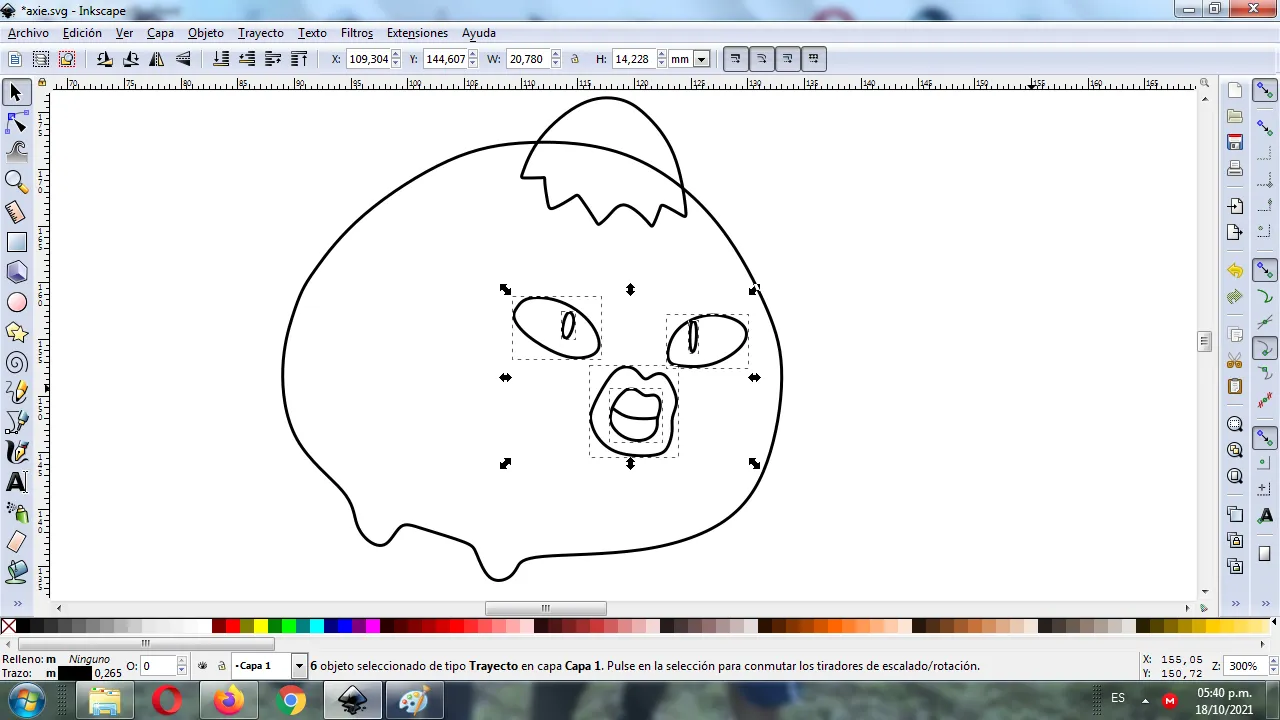This screenshot has width=1280, height=720.
Task: Toggle current layer lock icon
Action: [221, 666]
